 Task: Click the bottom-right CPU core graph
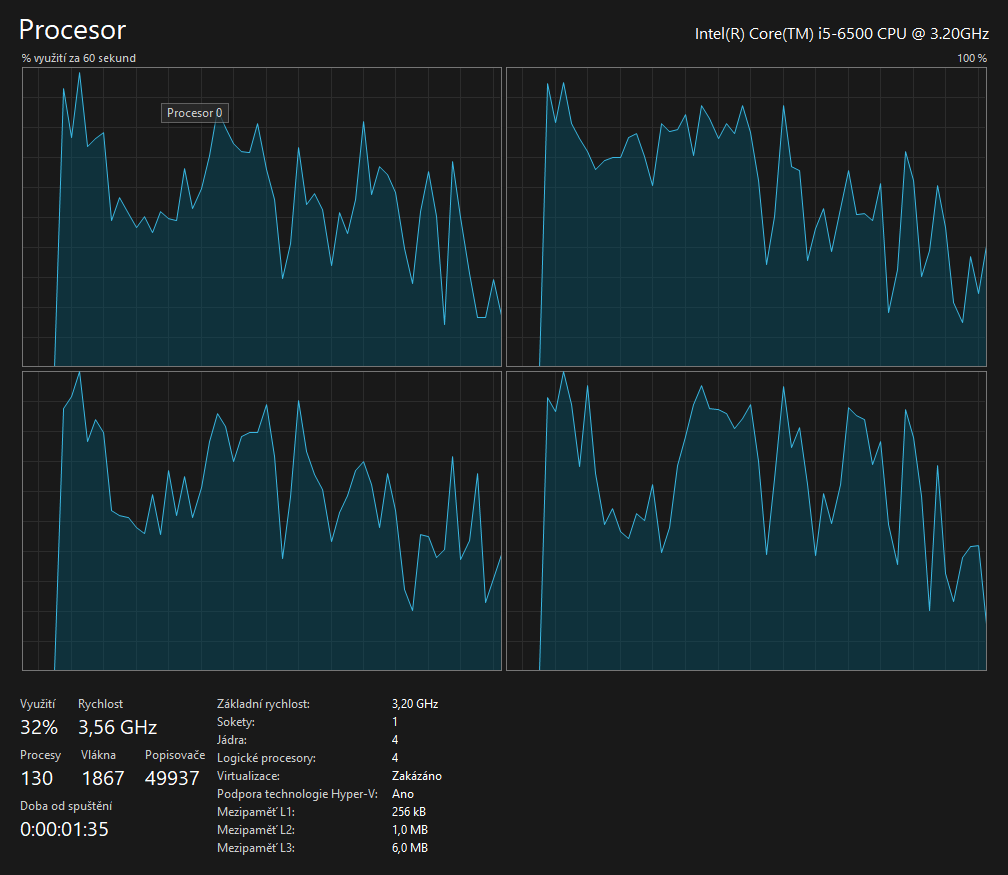[x=746, y=521]
